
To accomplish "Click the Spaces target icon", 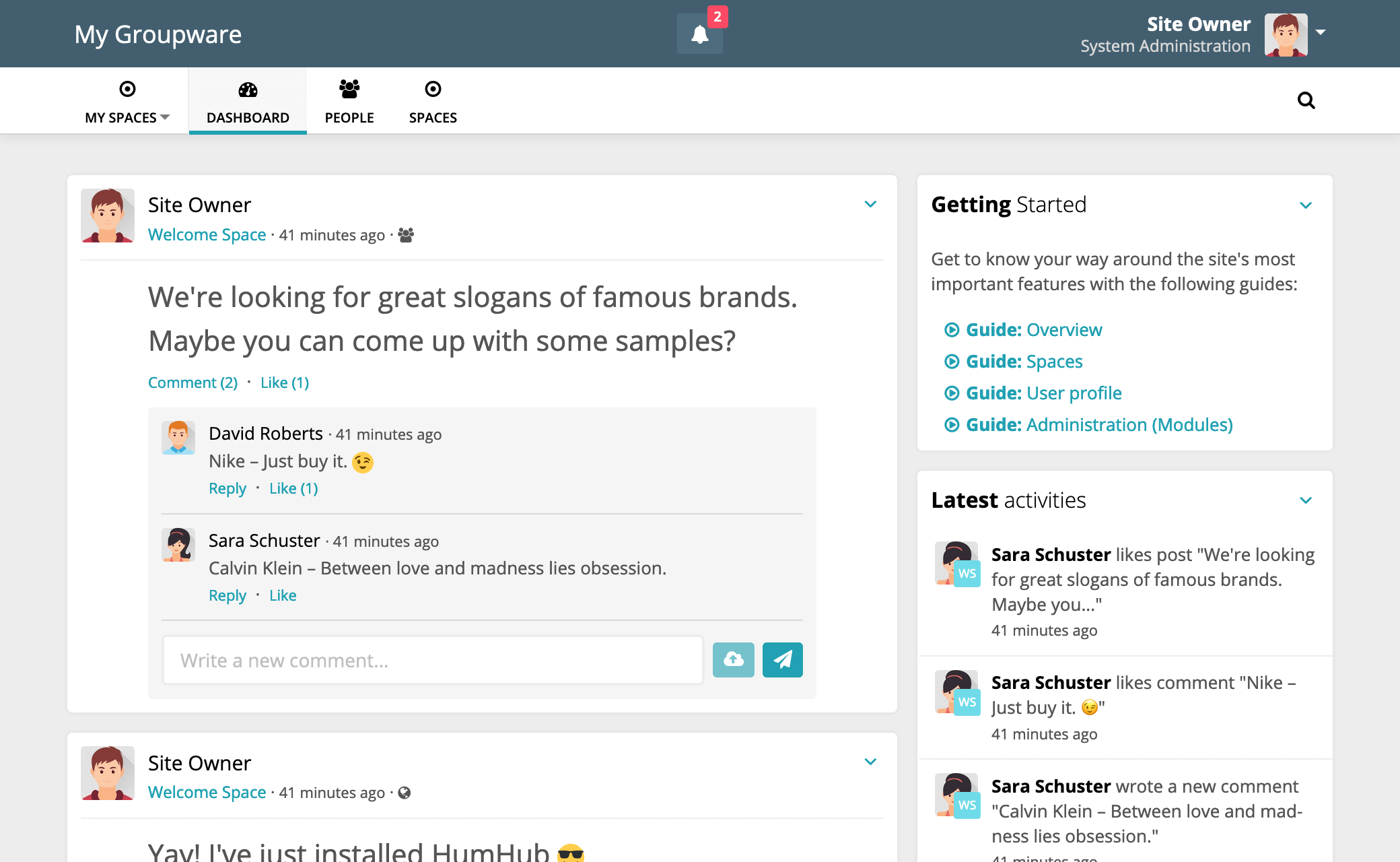I will 433,89.
